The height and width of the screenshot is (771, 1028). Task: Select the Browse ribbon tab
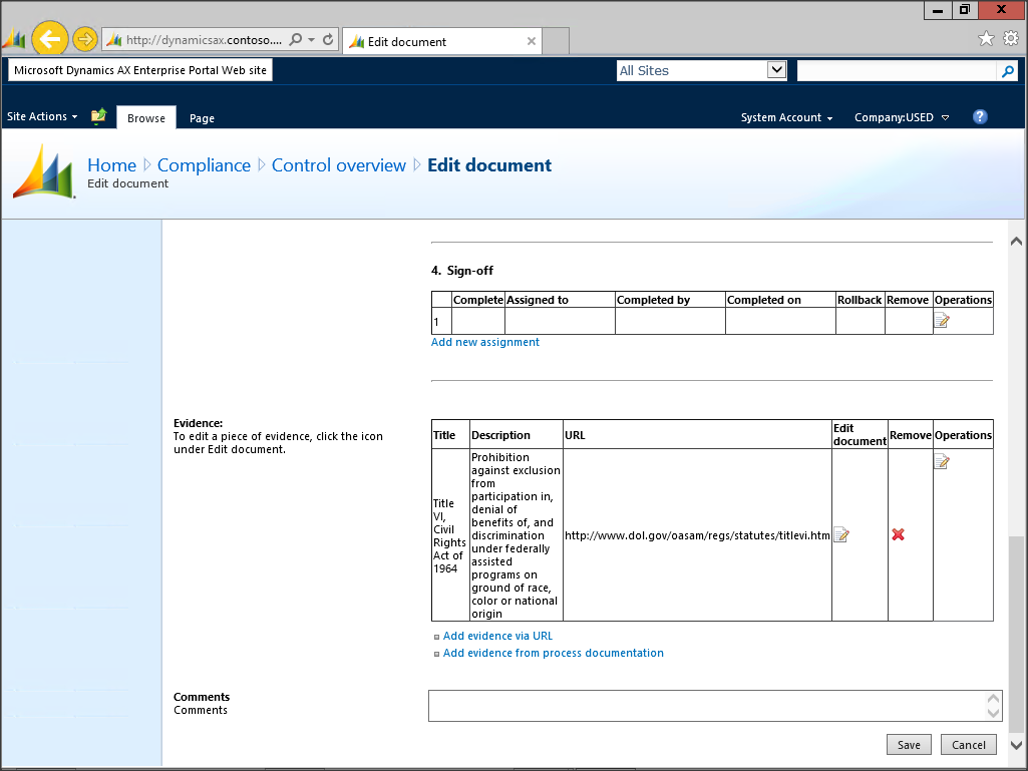click(x=146, y=118)
